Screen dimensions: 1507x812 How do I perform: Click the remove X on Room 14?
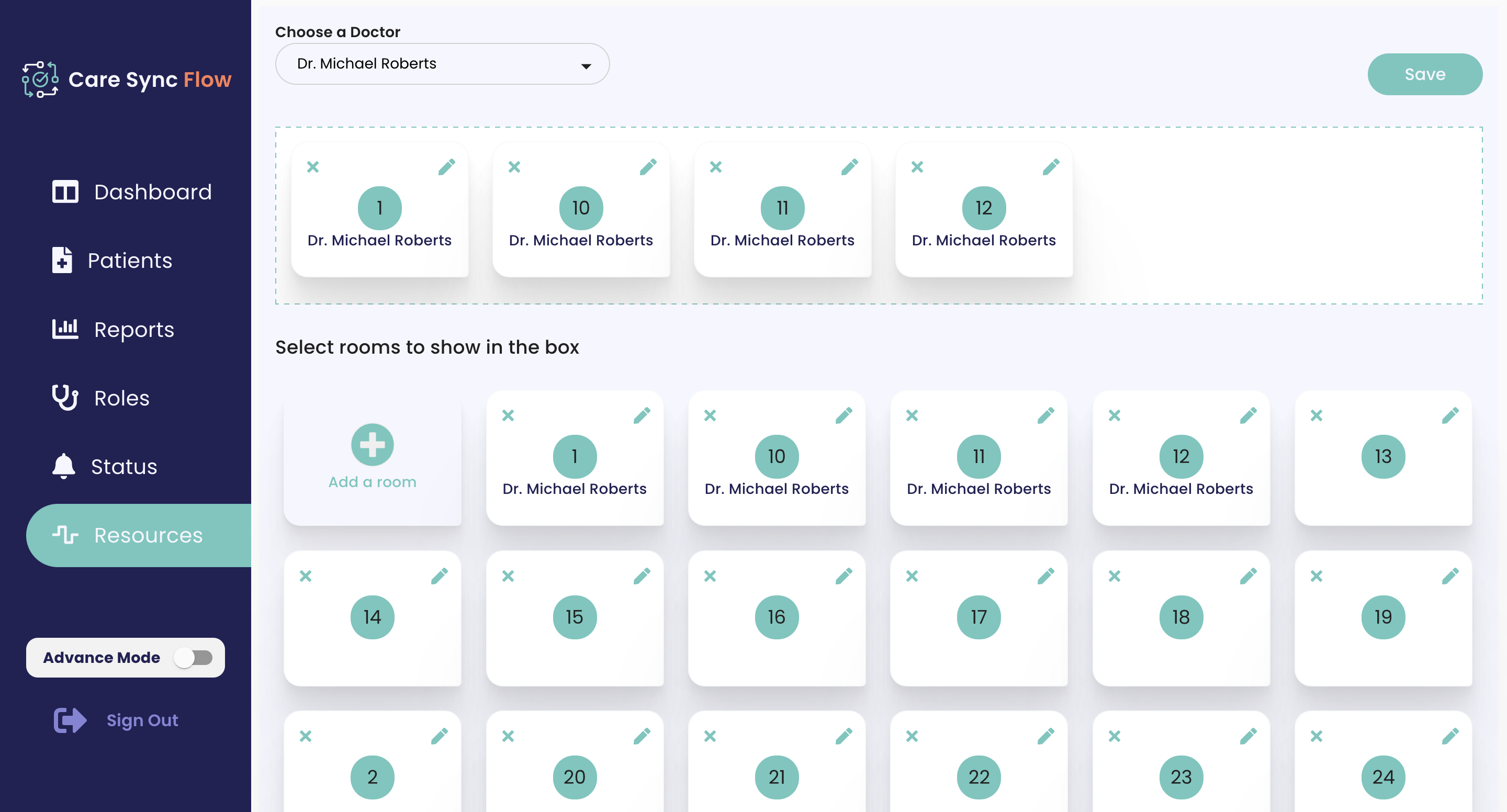pos(306,576)
